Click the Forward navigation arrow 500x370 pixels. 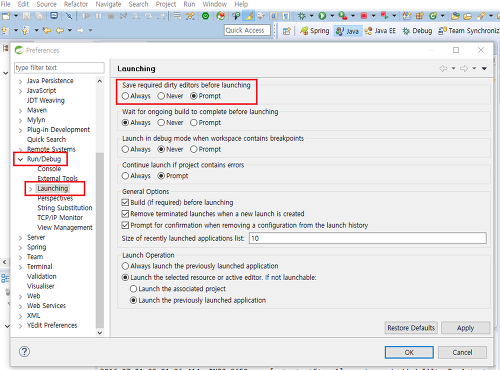80,31
